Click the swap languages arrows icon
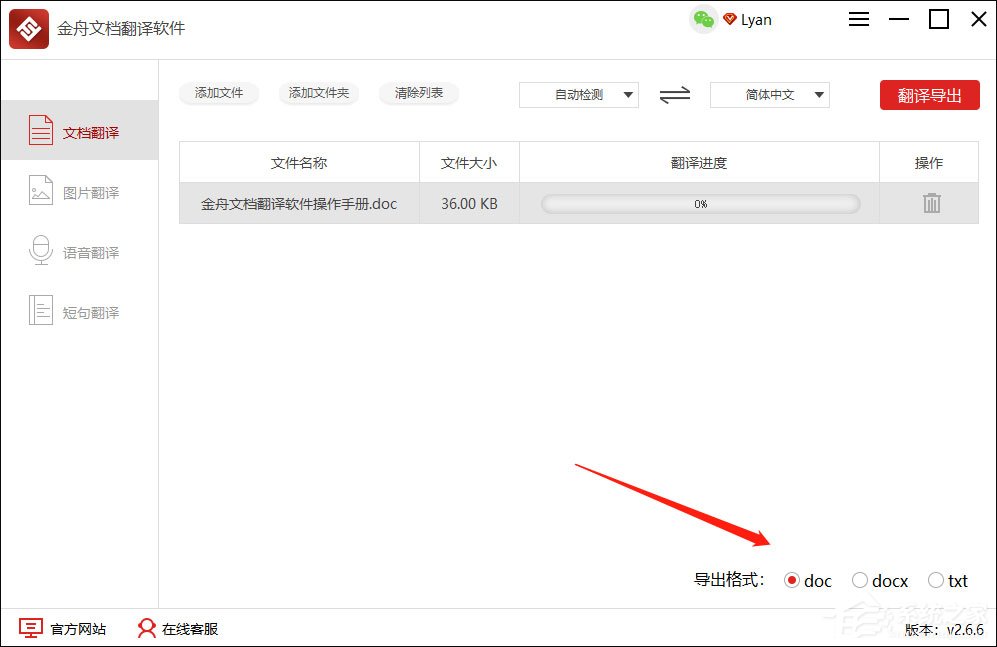This screenshot has height=647, width=997. (x=674, y=94)
